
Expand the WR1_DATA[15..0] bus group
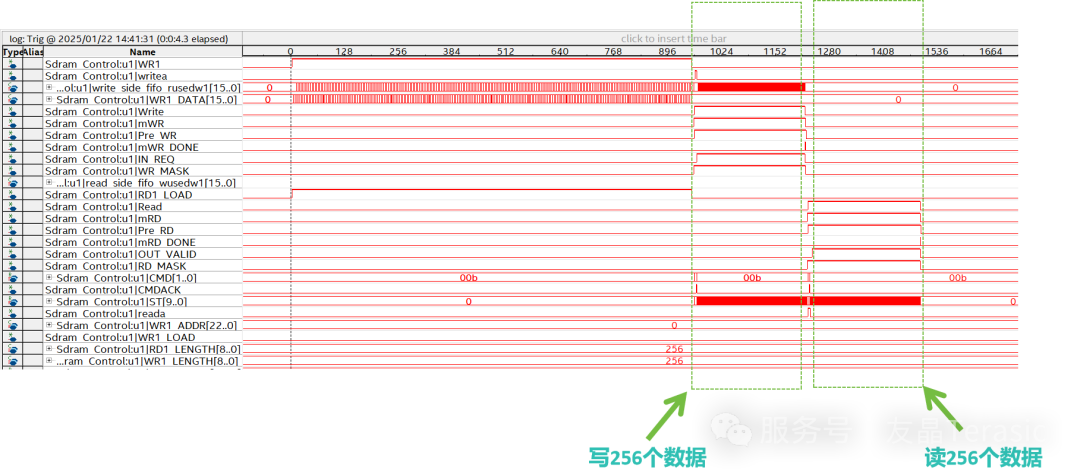coord(49,100)
